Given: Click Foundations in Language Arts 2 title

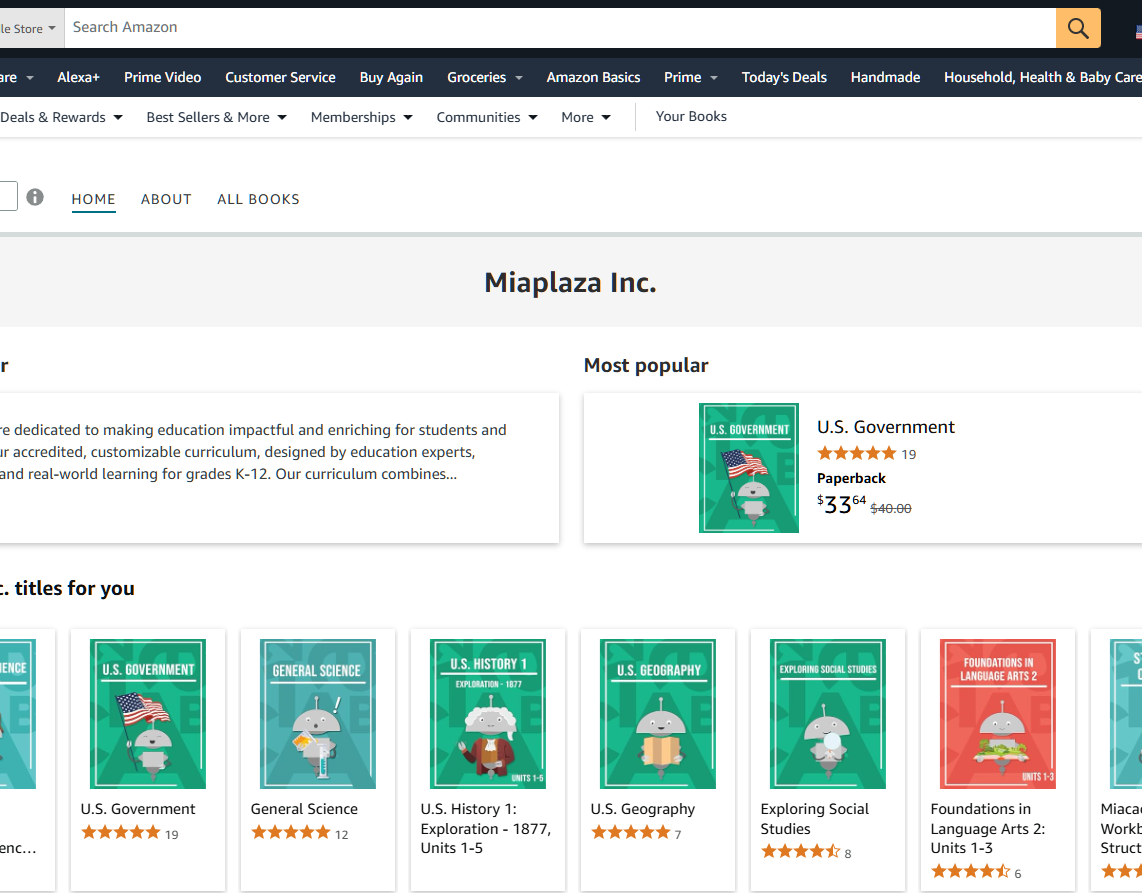Looking at the screenshot, I should [988, 829].
